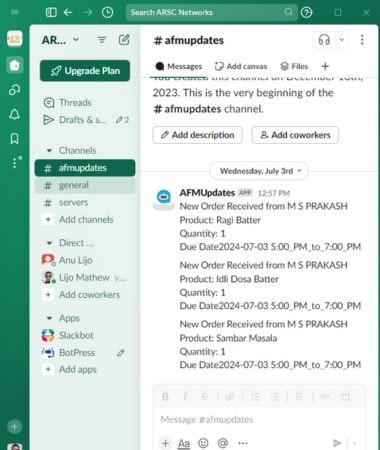Viewport: 380px width, 450px height.
Task: Click the compose new message icon
Action: pos(124,40)
